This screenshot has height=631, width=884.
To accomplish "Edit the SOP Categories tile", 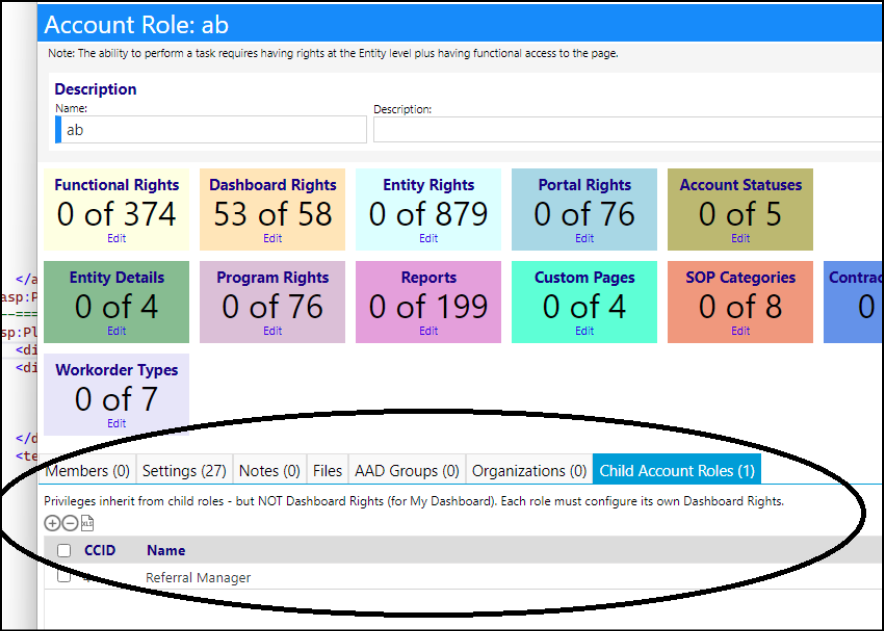I will (x=740, y=331).
